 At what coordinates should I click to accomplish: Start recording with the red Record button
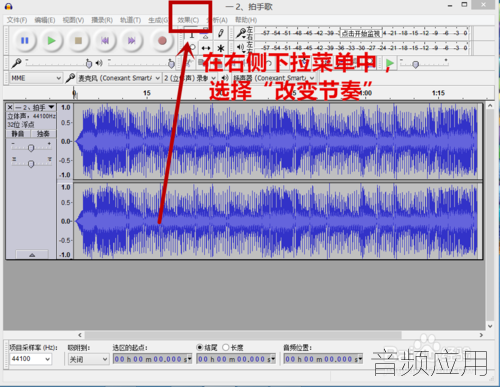162,41
